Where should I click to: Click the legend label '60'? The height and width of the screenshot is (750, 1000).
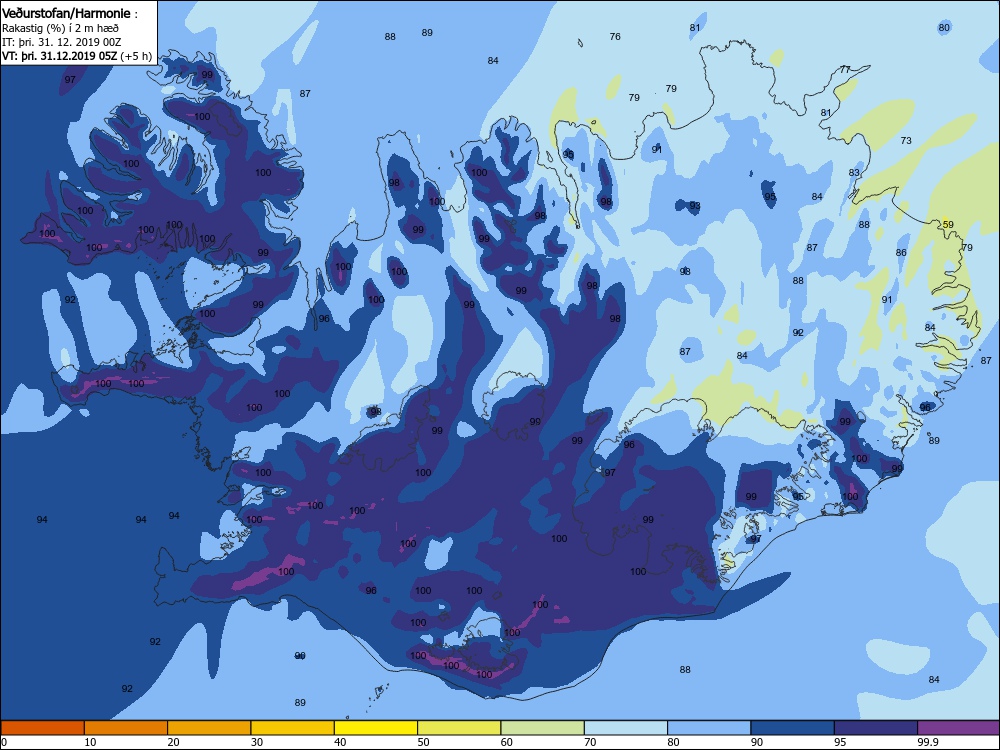pos(507,742)
